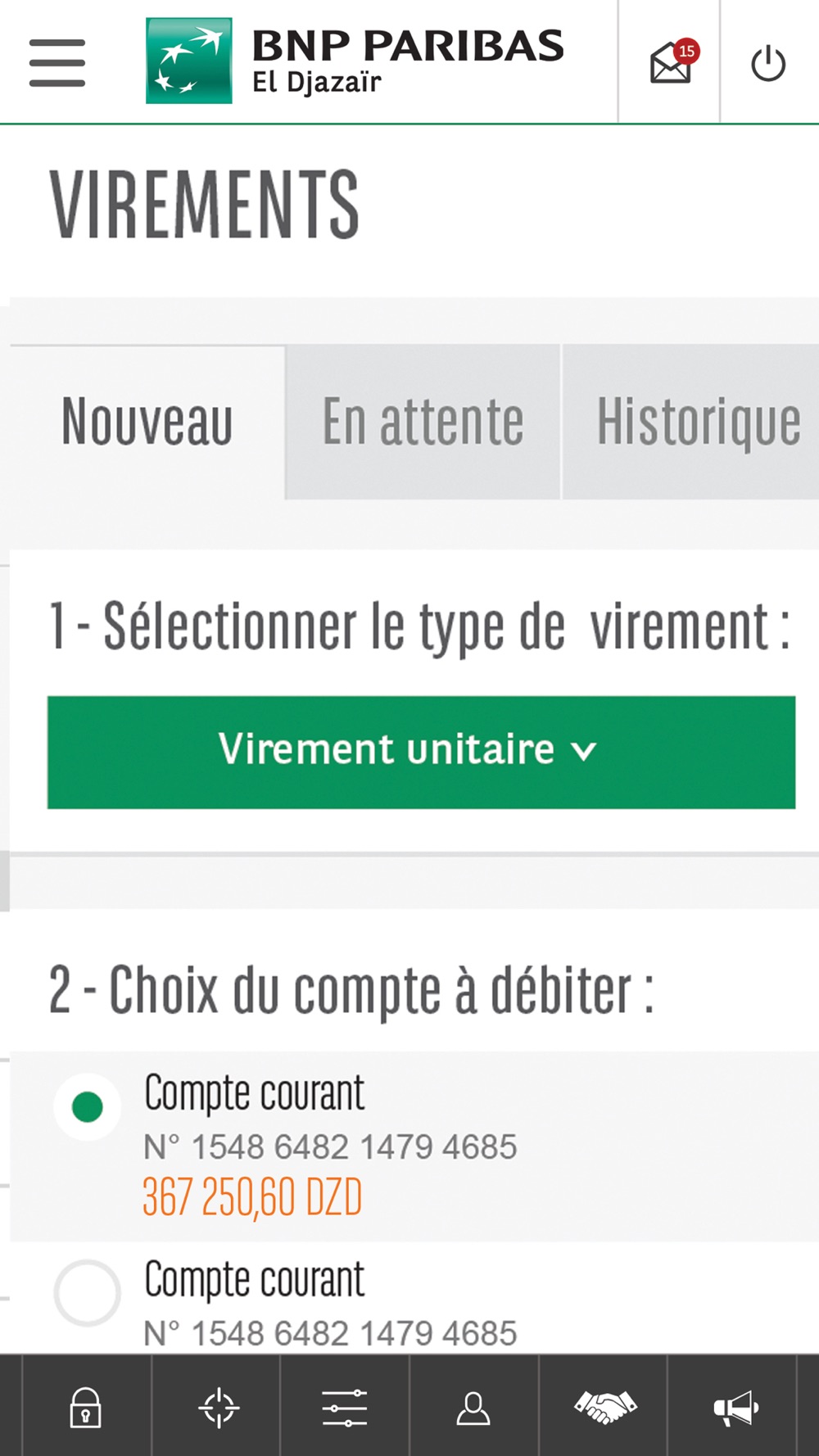Viewport: 819px width, 1456px height.
Task: Select the second Compte courant radio button
Action: point(88,1293)
